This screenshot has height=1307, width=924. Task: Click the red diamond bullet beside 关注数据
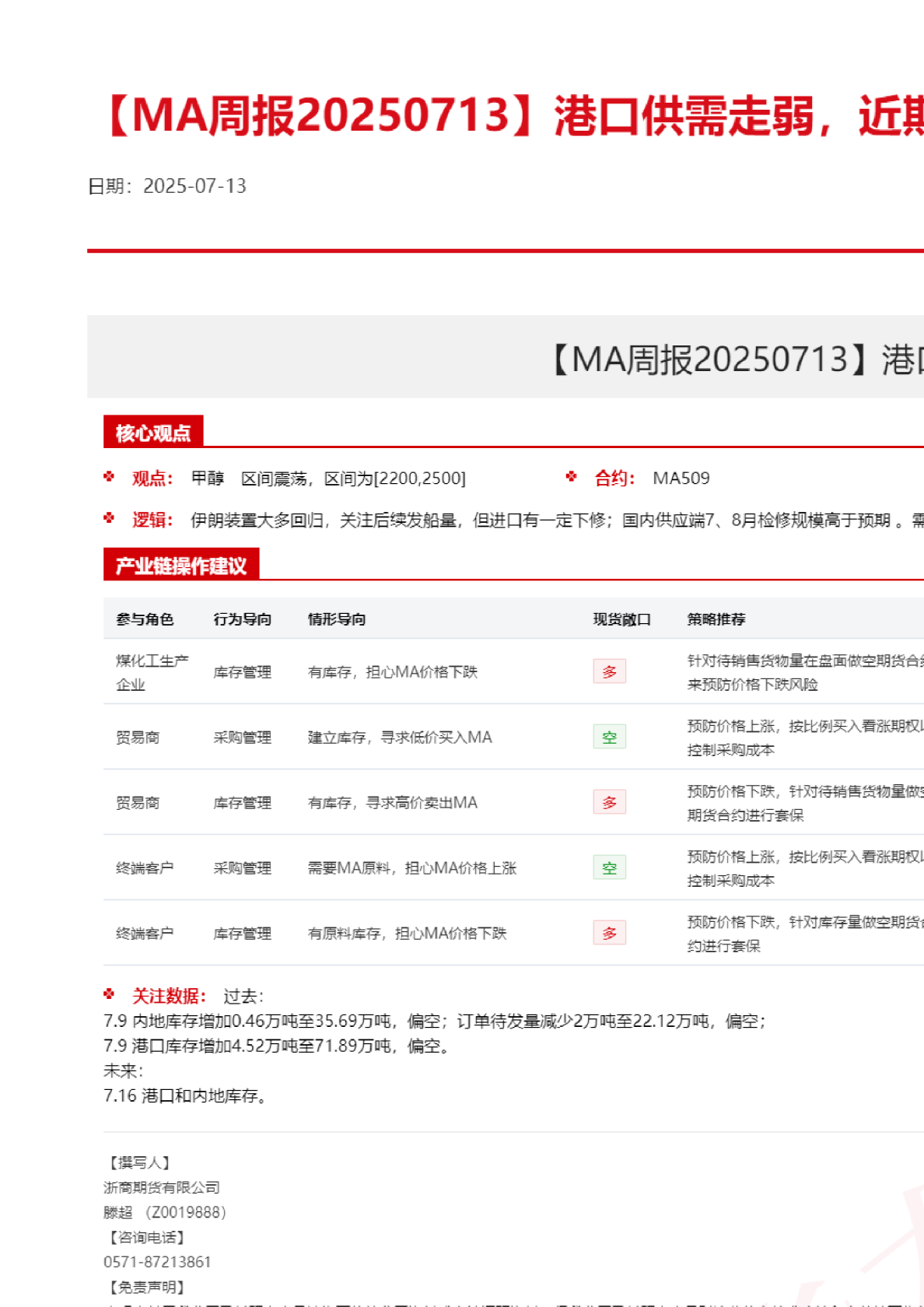(109, 994)
